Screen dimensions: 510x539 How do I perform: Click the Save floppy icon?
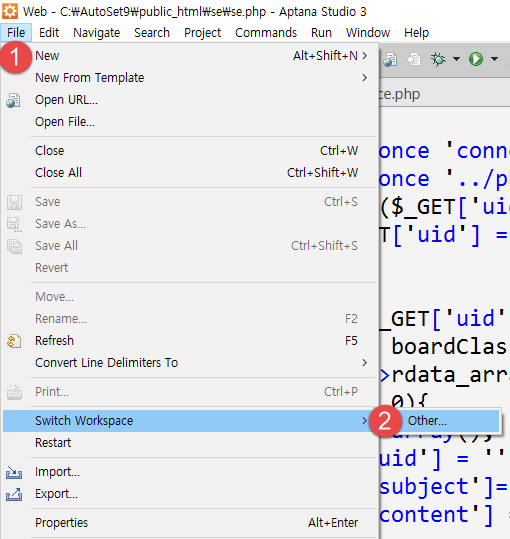coord(14,202)
